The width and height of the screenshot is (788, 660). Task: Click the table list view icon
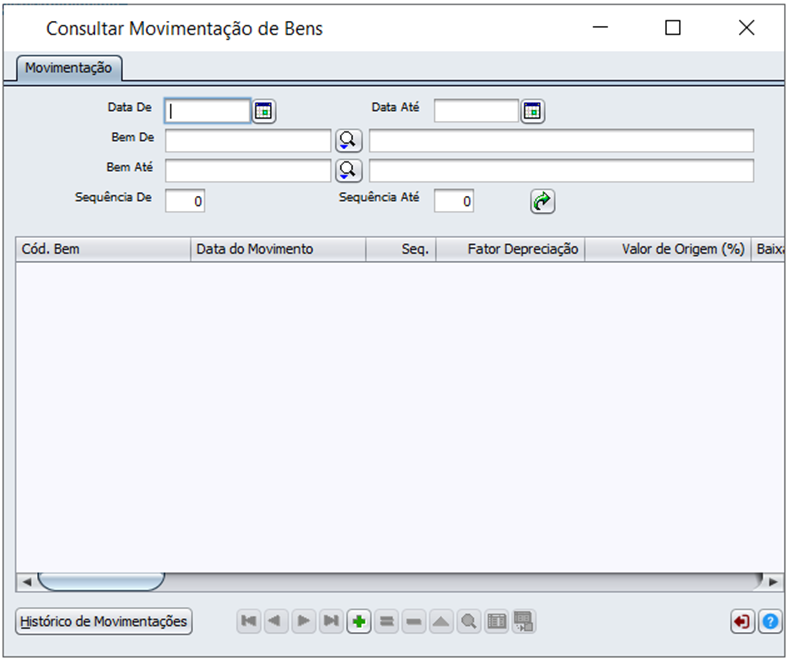click(x=497, y=621)
